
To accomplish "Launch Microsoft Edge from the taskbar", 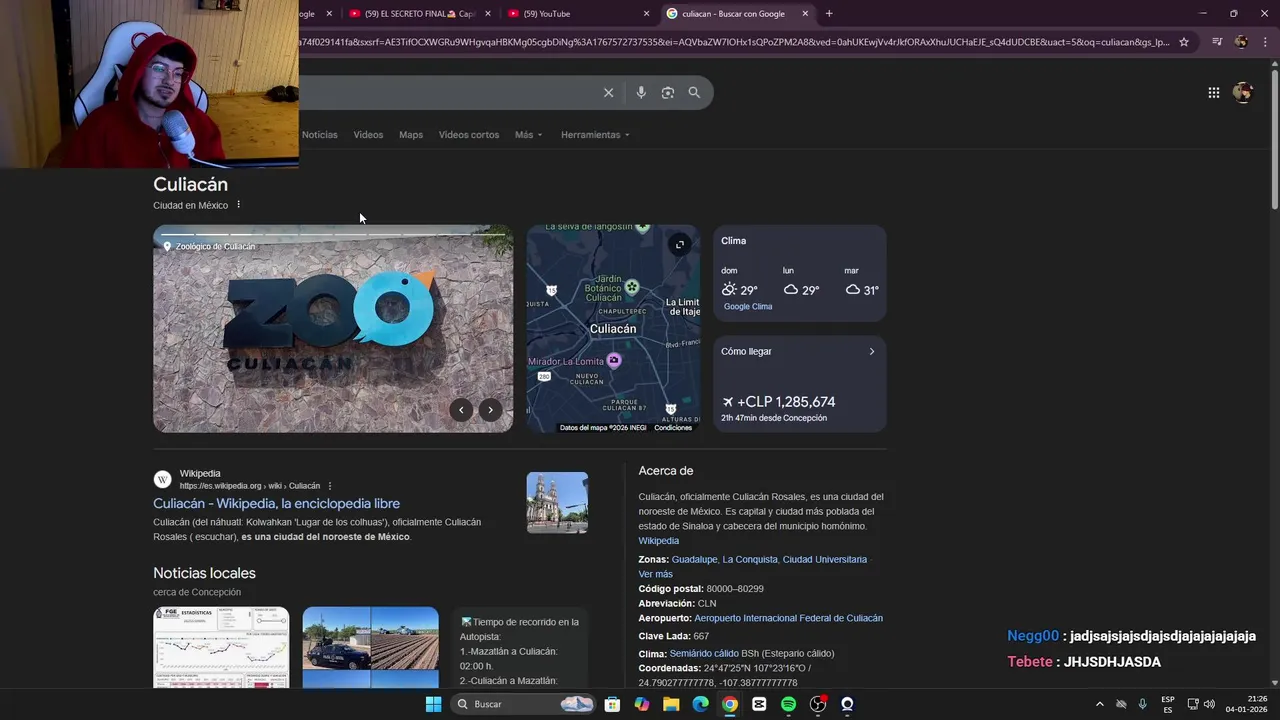I will pos(700,704).
